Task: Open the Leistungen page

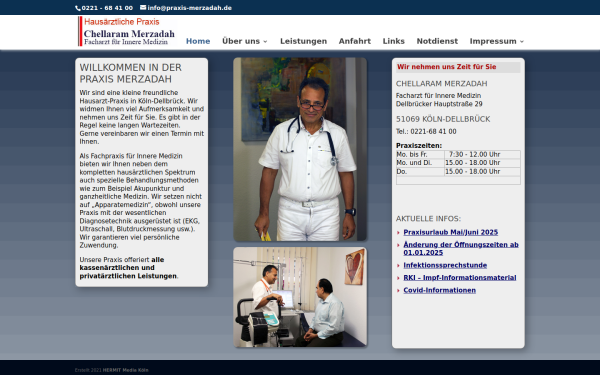Action: pos(303,41)
